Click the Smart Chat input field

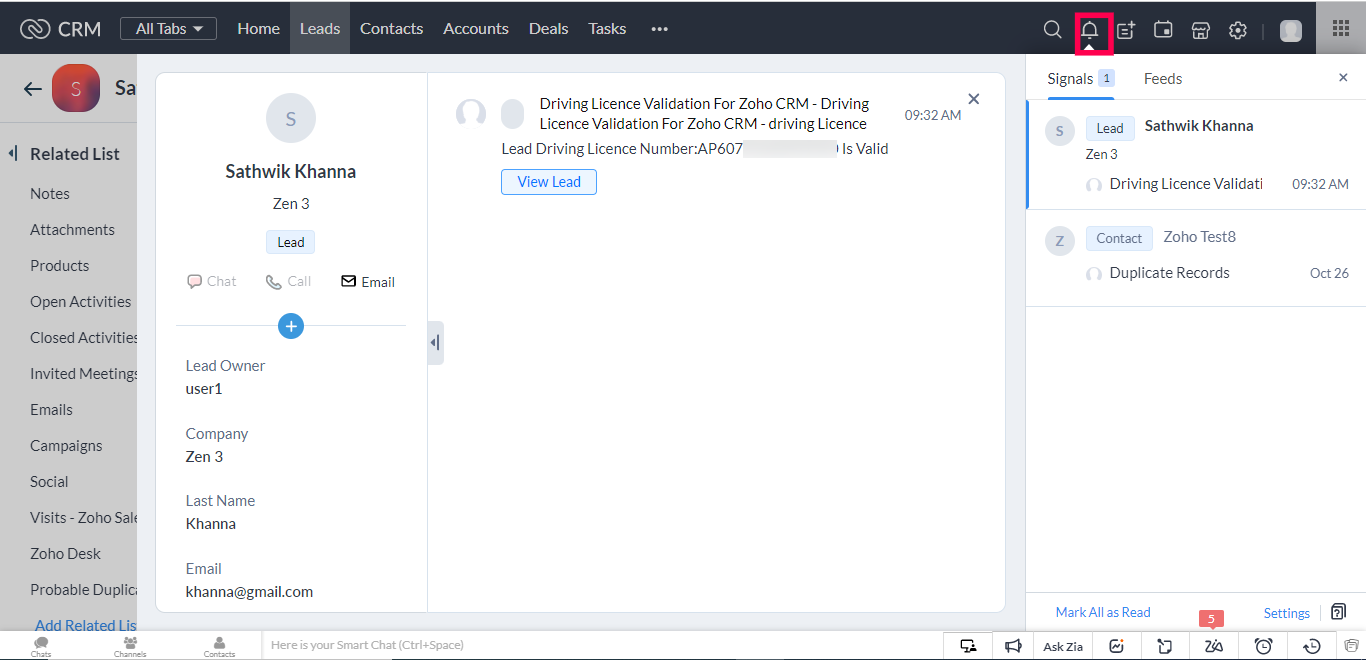[x=603, y=646]
